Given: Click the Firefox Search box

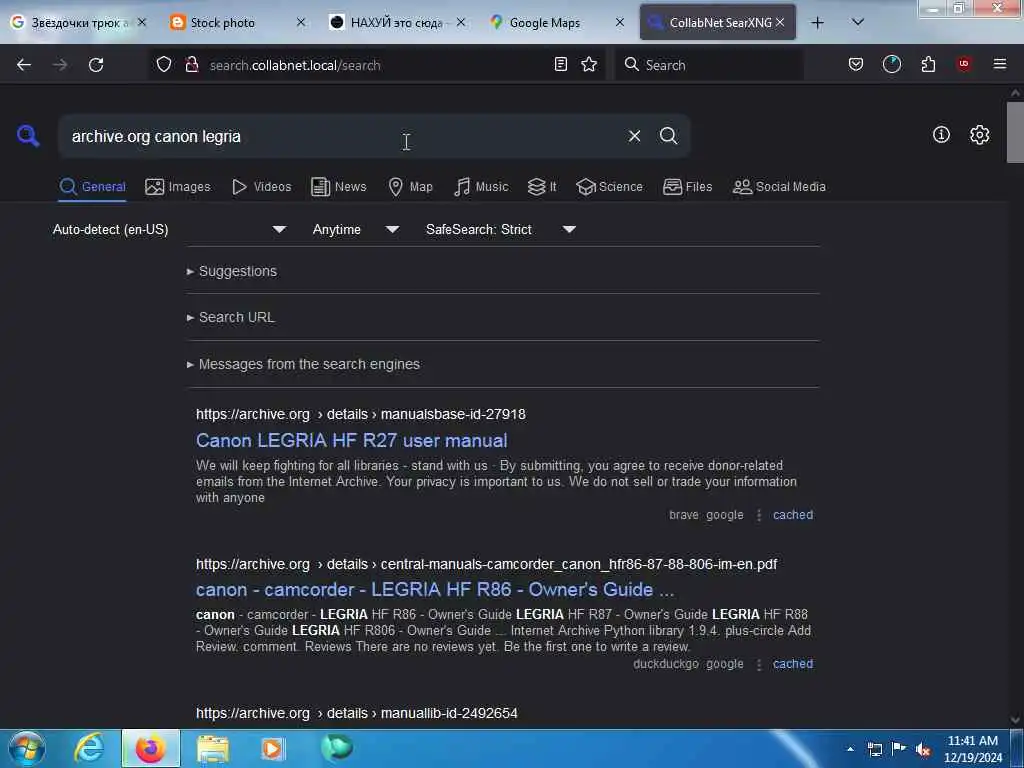Looking at the screenshot, I should (709, 65).
